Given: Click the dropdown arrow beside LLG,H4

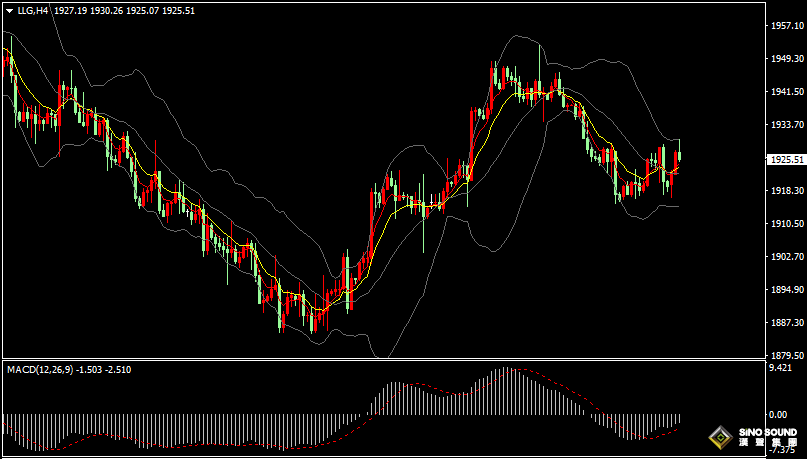Looking at the screenshot, I should coord(9,10).
